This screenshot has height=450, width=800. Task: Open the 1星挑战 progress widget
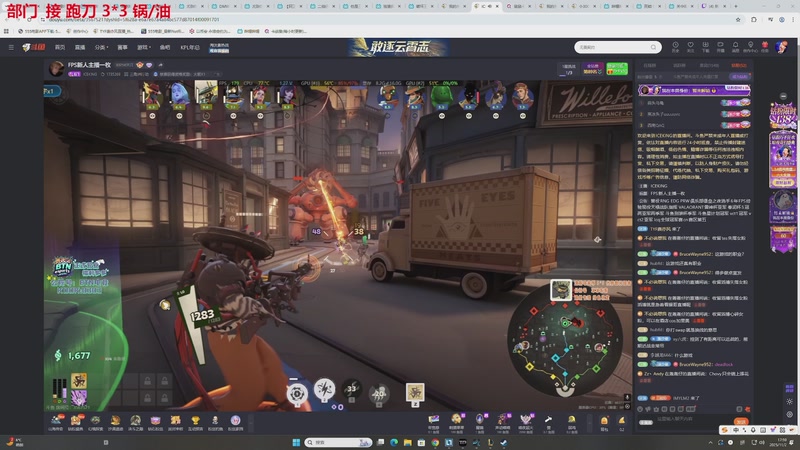point(569,69)
